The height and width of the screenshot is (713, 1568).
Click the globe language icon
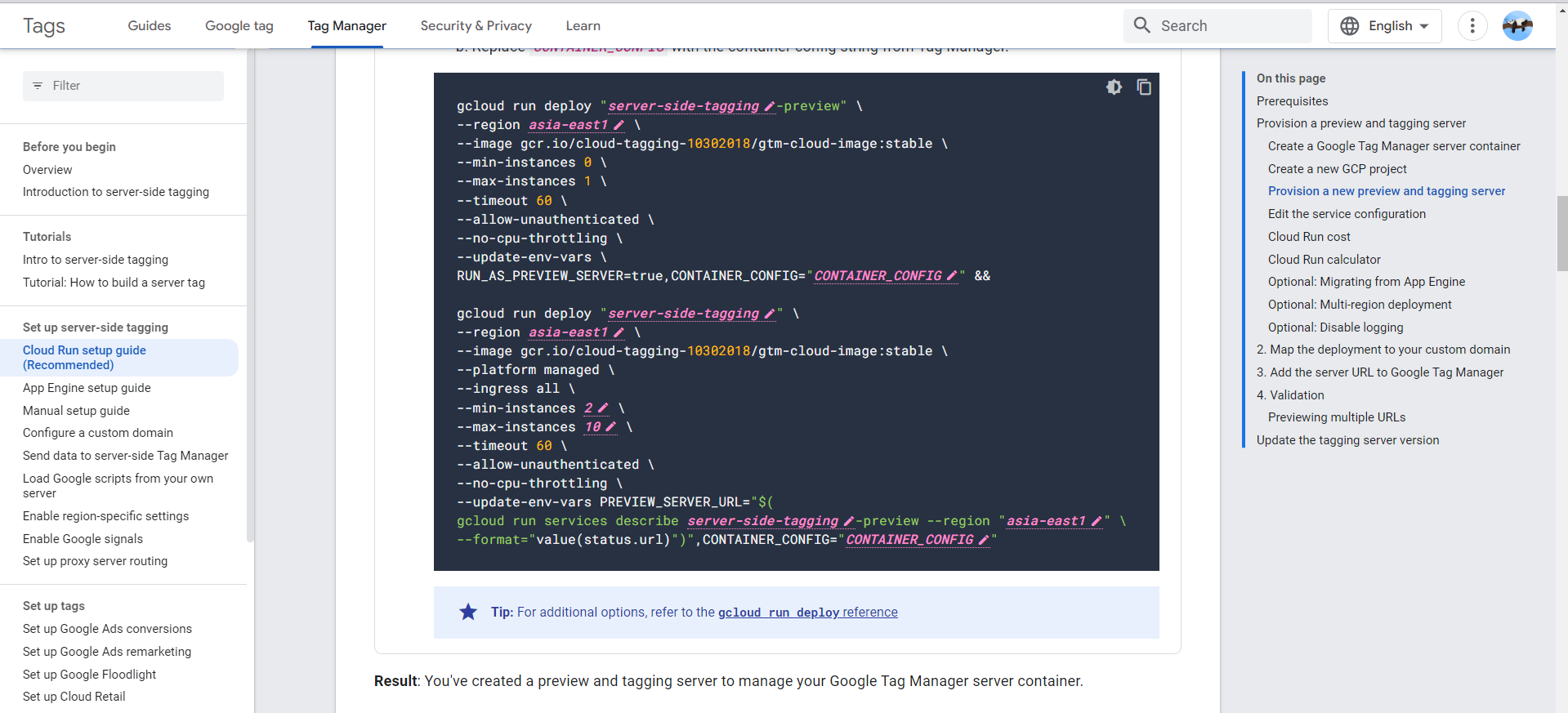(1350, 26)
